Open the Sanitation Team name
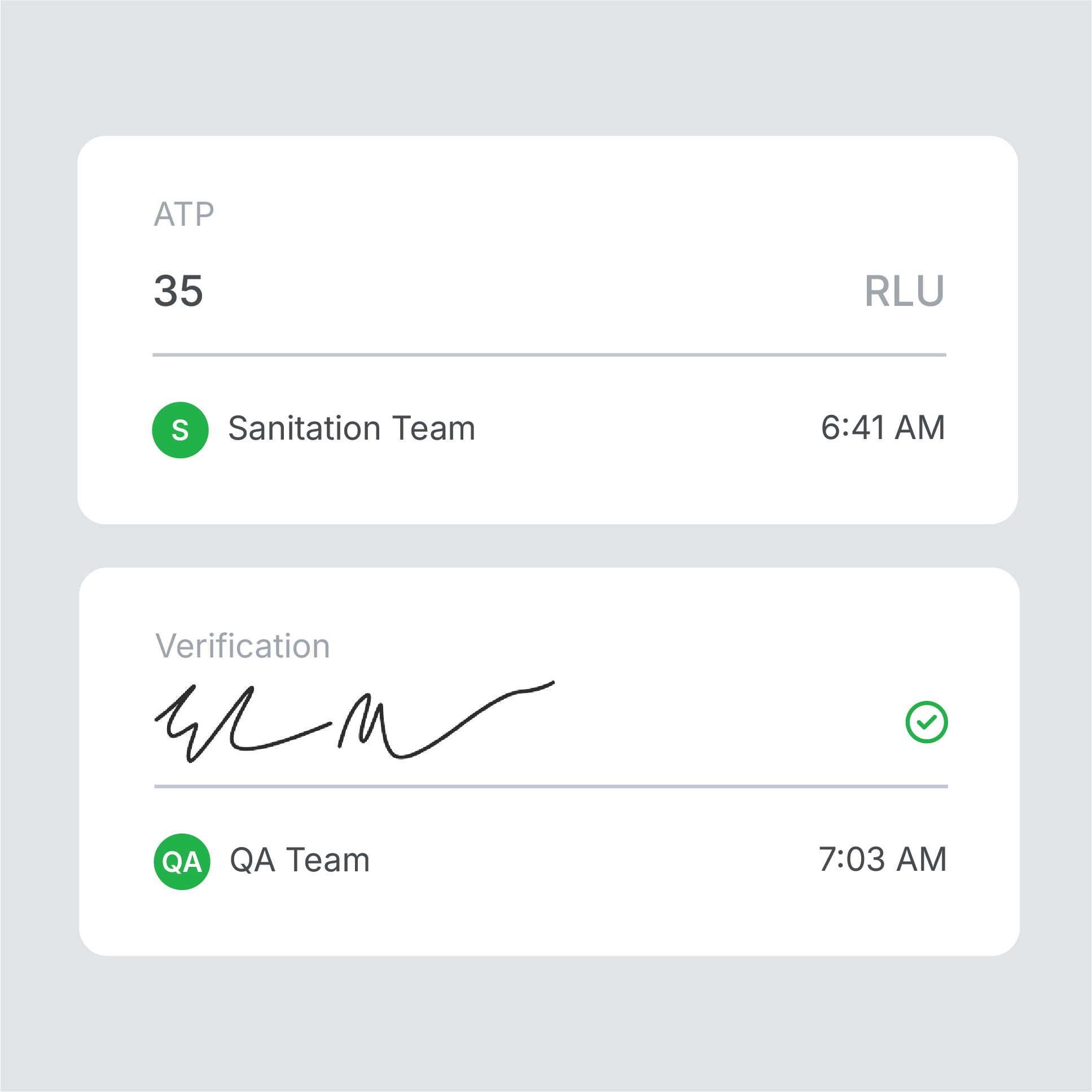The image size is (1092, 1092). point(352,428)
